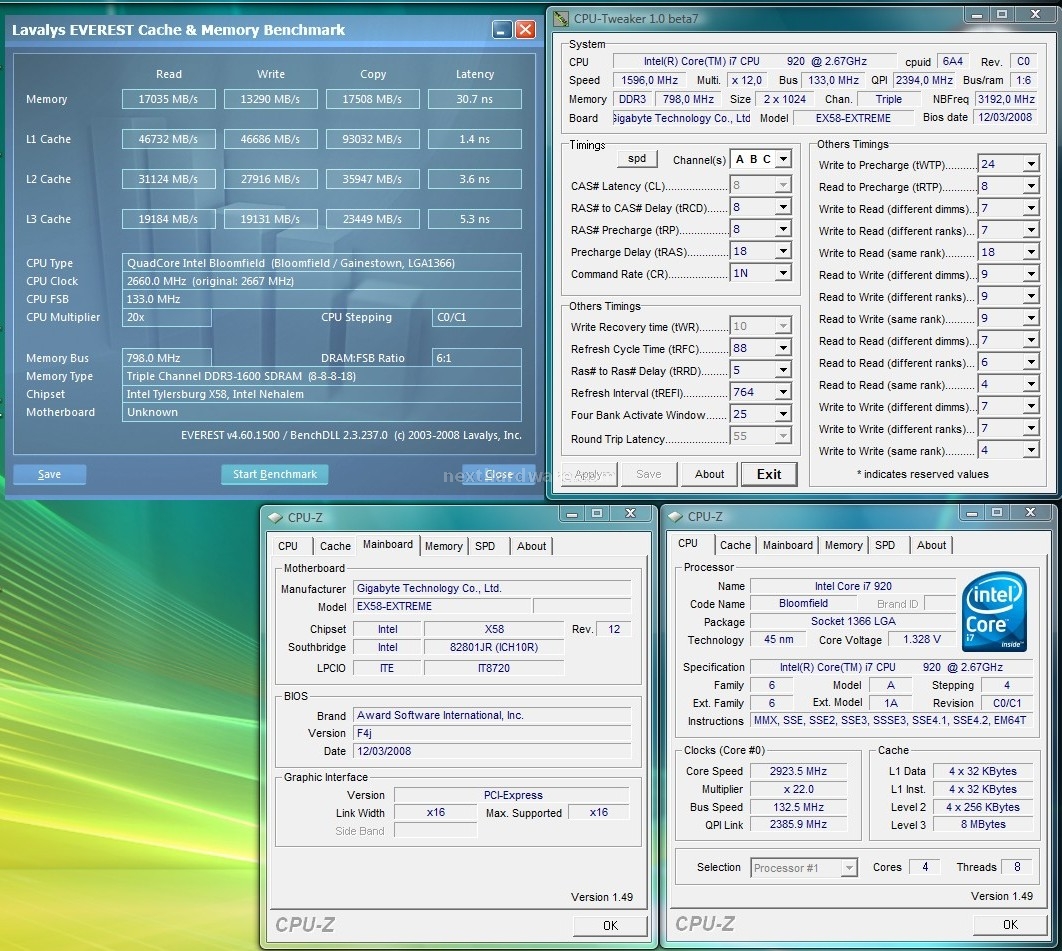1062x951 pixels.
Task: Click the QPI Link 2385.9 MHz value
Action: click(799, 824)
